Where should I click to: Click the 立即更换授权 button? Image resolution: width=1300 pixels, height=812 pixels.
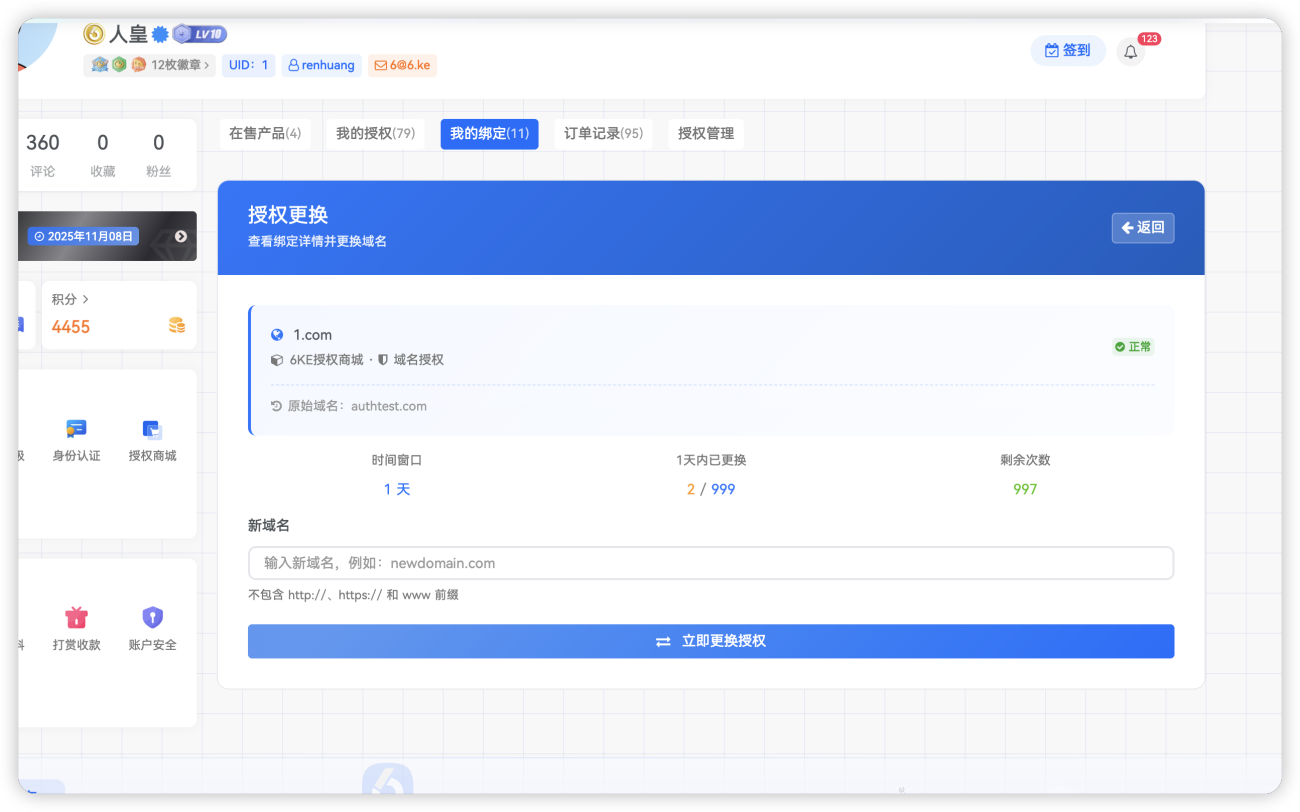[x=711, y=641]
